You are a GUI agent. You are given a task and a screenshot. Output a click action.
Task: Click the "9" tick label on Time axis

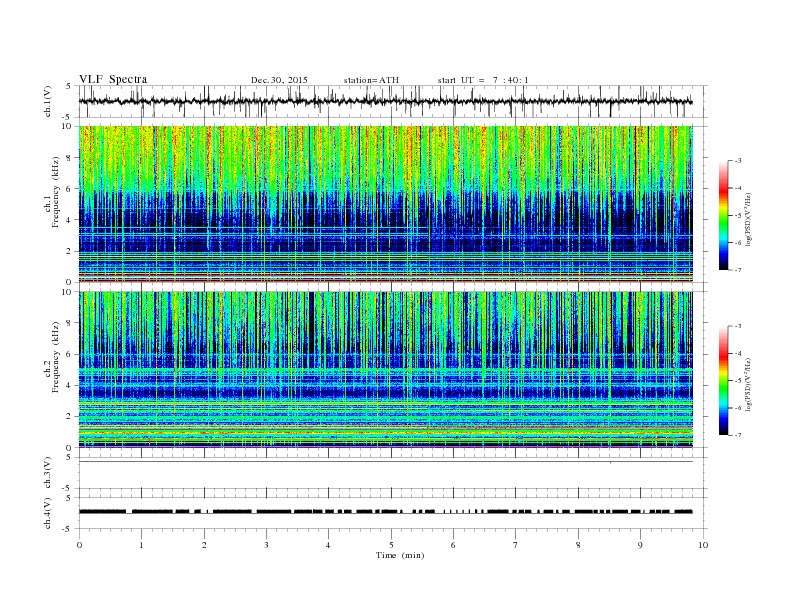pyautogui.click(x=640, y=545)
